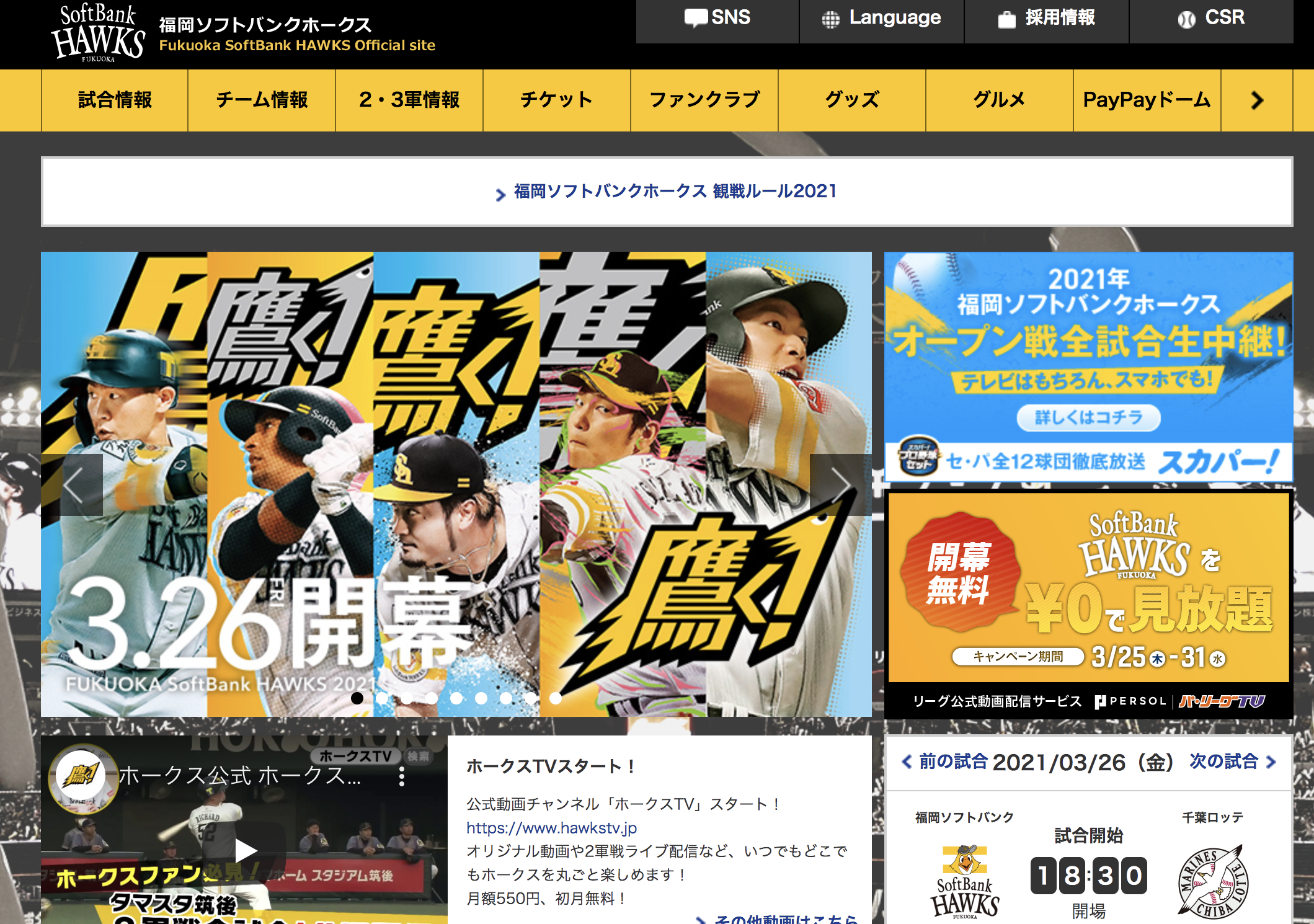Play the ホークスTV YouTube video
The image size is (1314, 924).
click(x=246, y=851)
